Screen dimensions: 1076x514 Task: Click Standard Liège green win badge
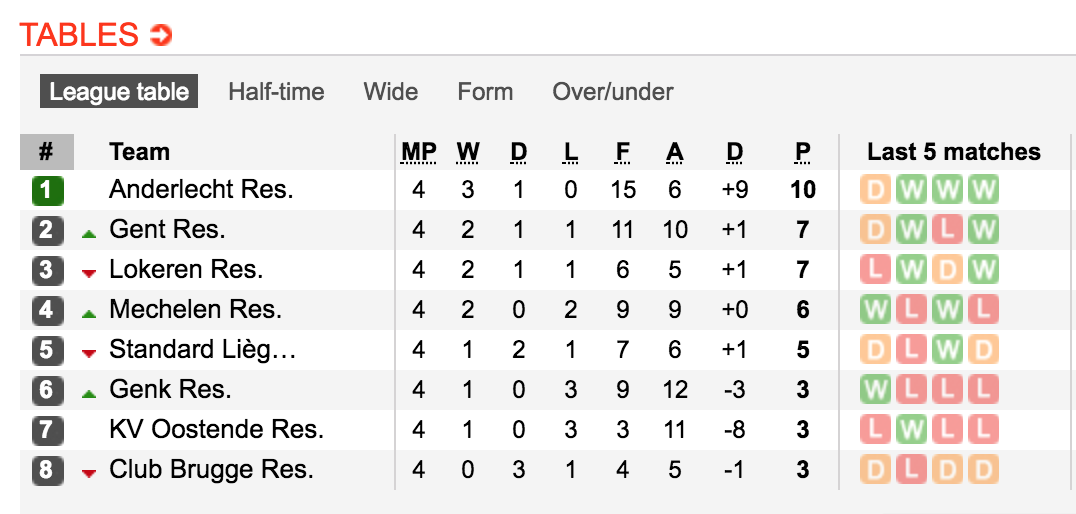(x=947, y=350)
